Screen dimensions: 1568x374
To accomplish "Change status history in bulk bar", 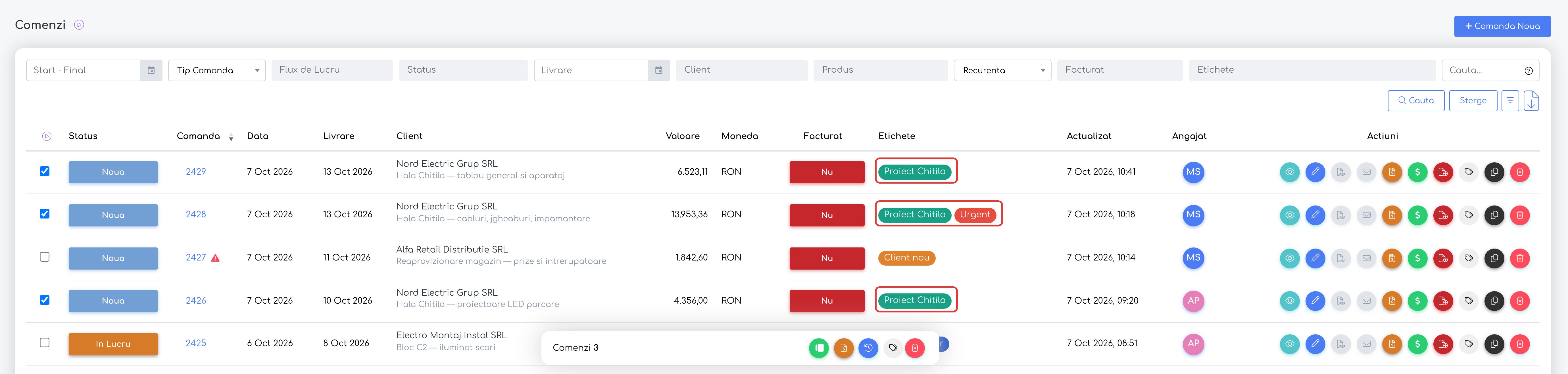I will pos(868,348).
